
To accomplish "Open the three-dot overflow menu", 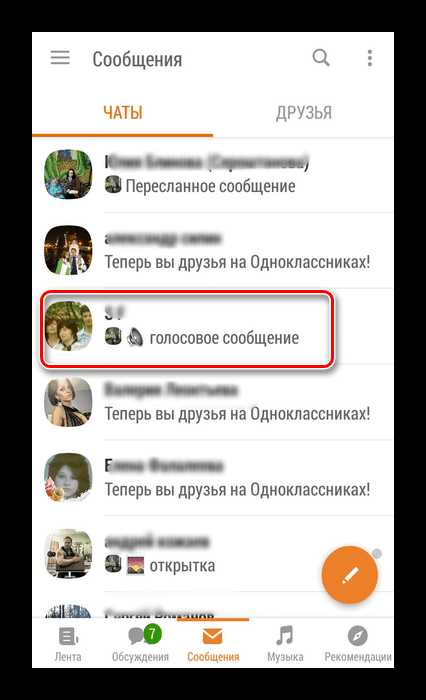I will (369, 58).
